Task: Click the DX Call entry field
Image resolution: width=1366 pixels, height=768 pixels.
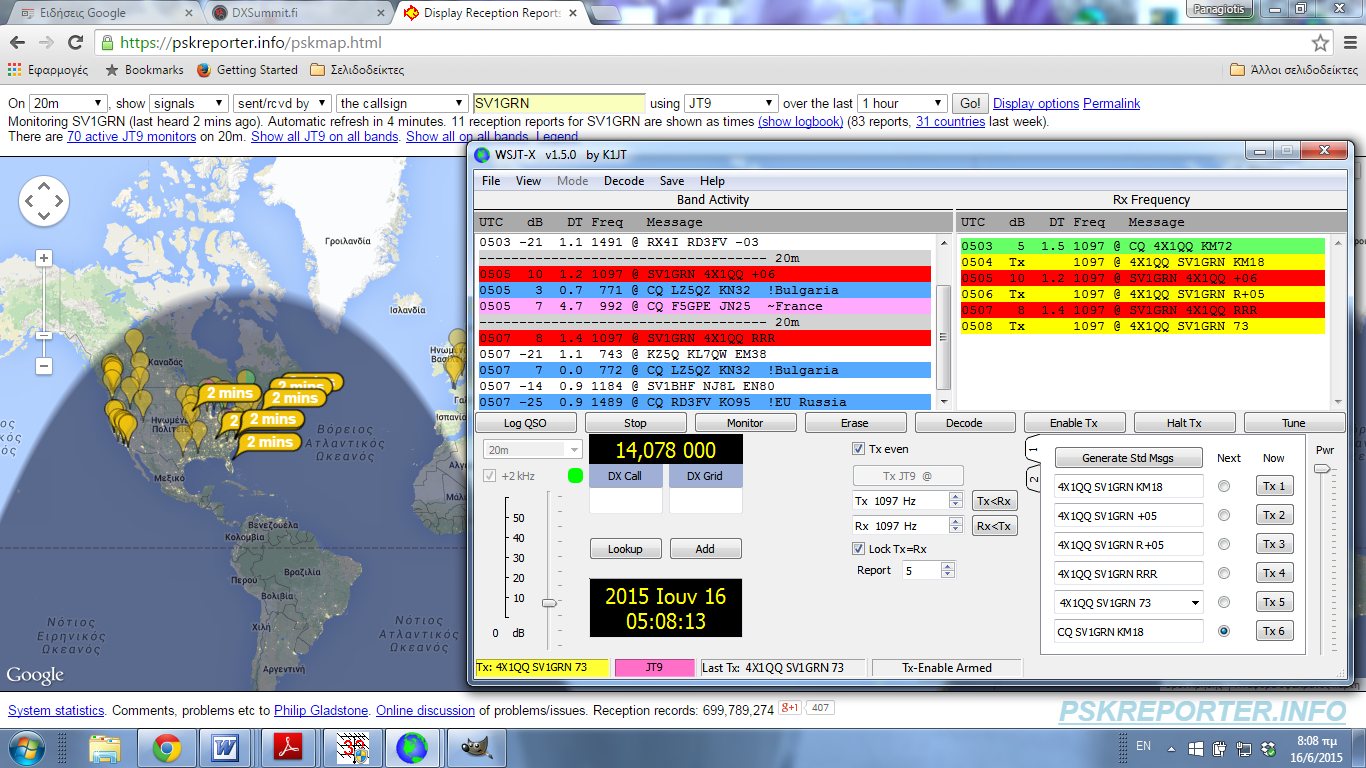Action: pos(626,501)
